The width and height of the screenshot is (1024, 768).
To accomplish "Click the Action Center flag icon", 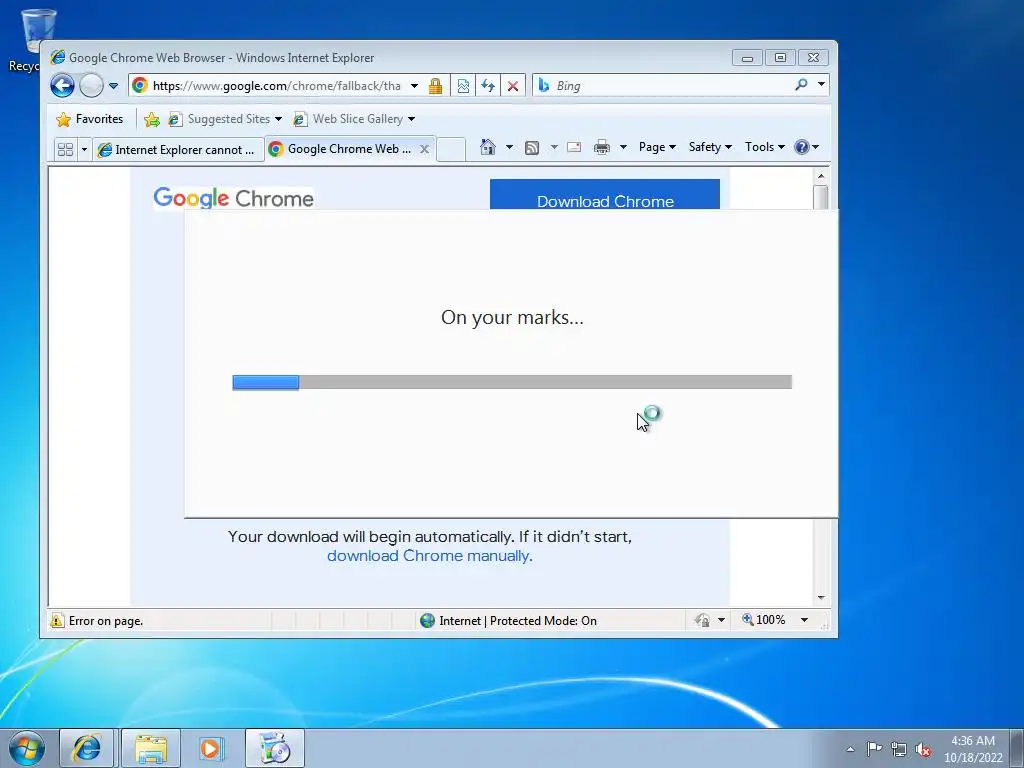I will click(x=874, y=748).
